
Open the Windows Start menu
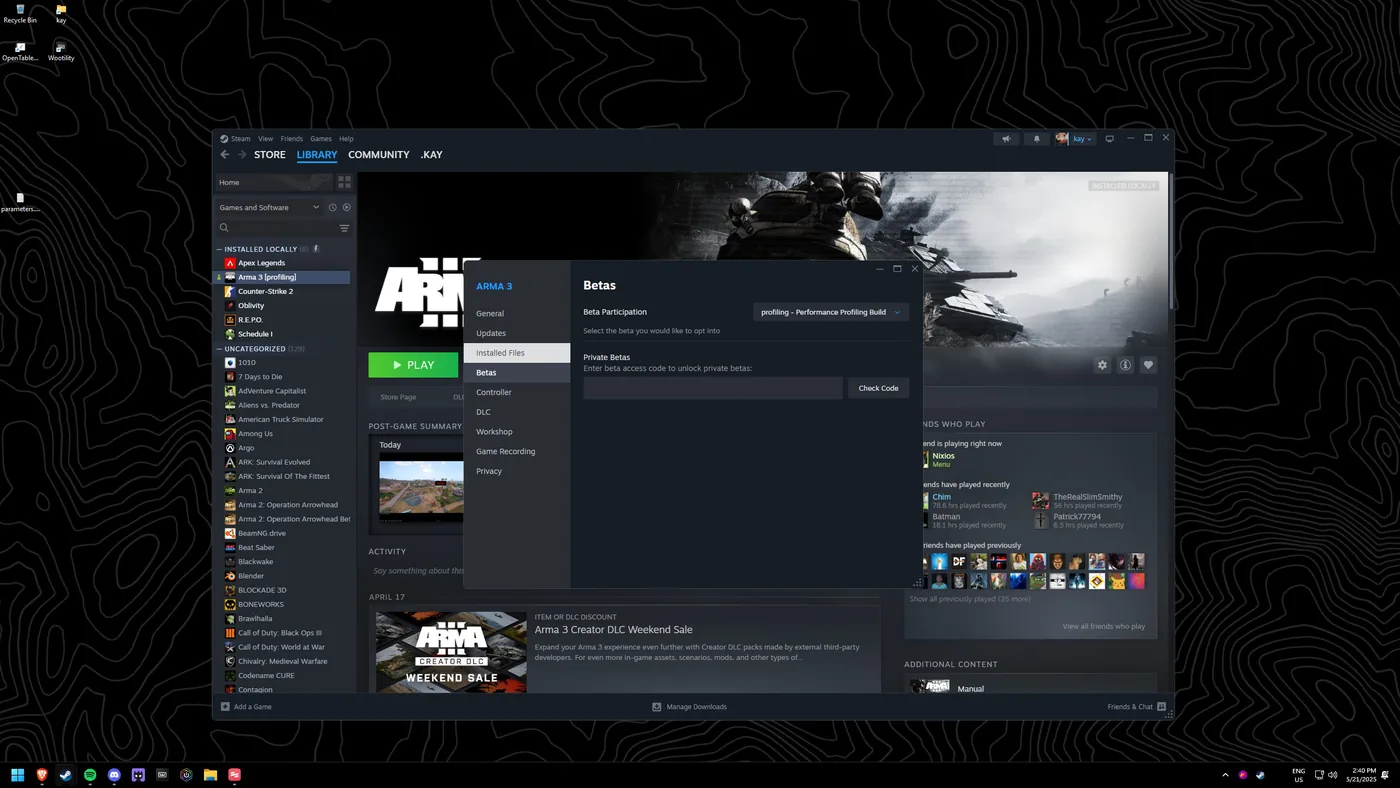tap(17, 774)
